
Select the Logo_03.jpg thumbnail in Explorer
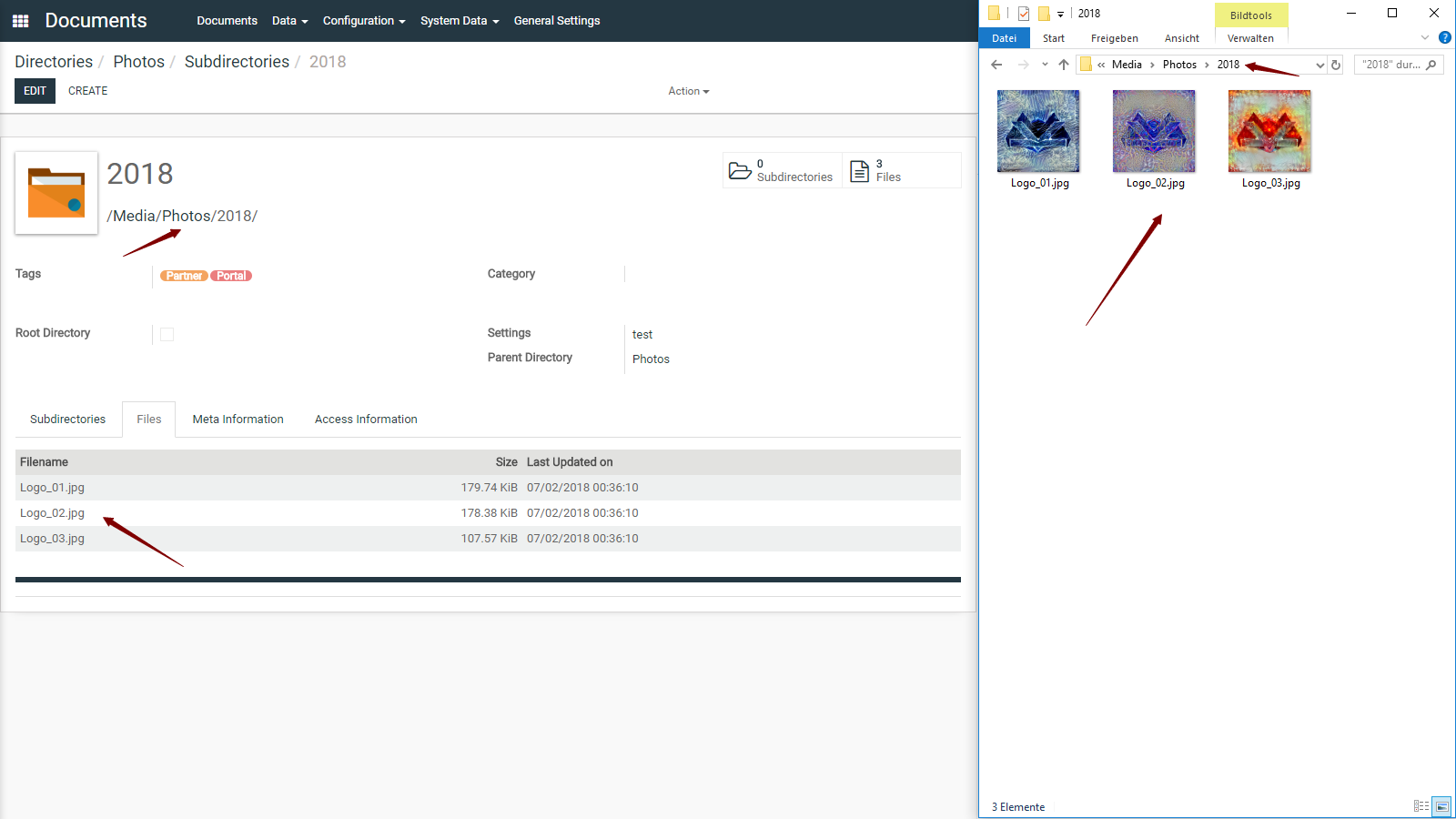1269,139
